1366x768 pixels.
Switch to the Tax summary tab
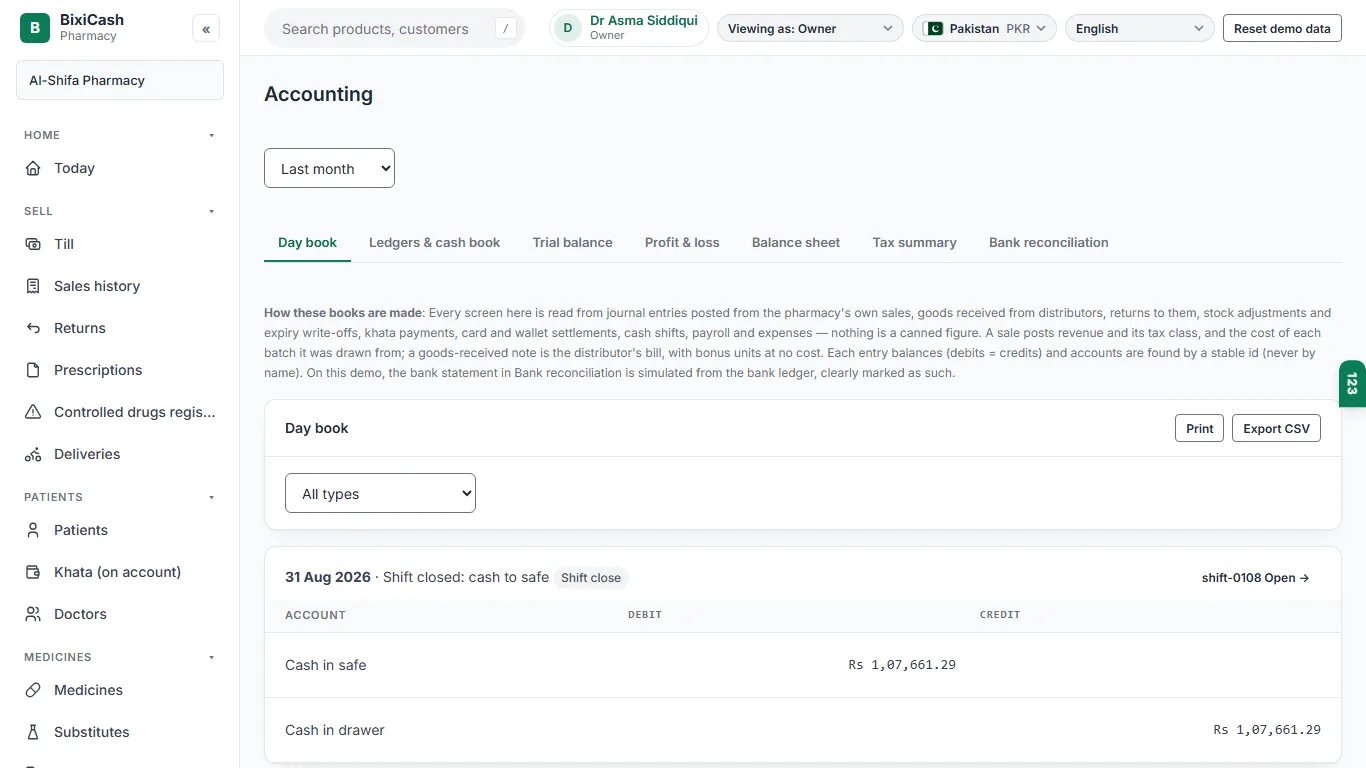[914, 242]
